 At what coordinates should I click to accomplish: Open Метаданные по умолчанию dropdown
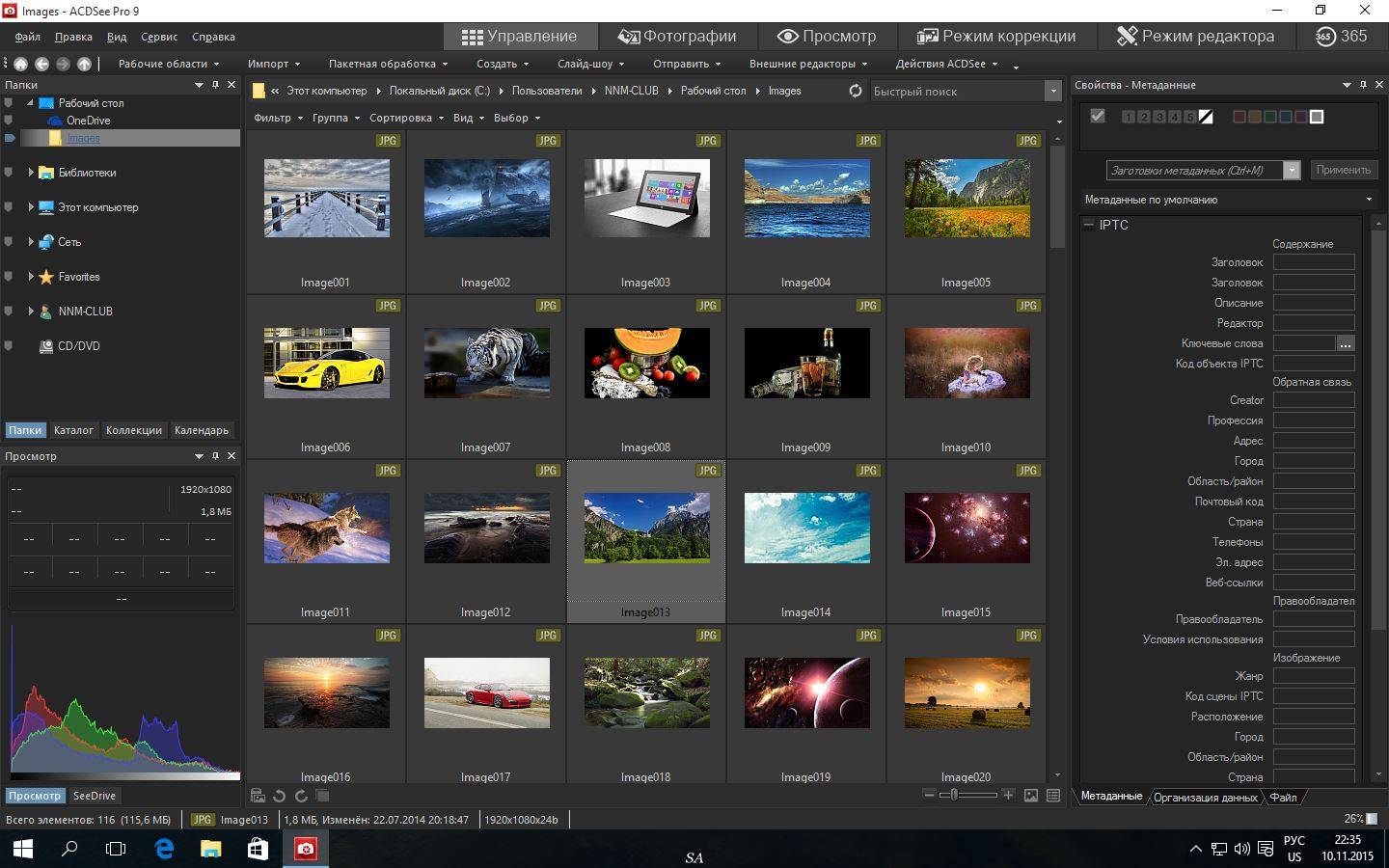click(1228, 200)
